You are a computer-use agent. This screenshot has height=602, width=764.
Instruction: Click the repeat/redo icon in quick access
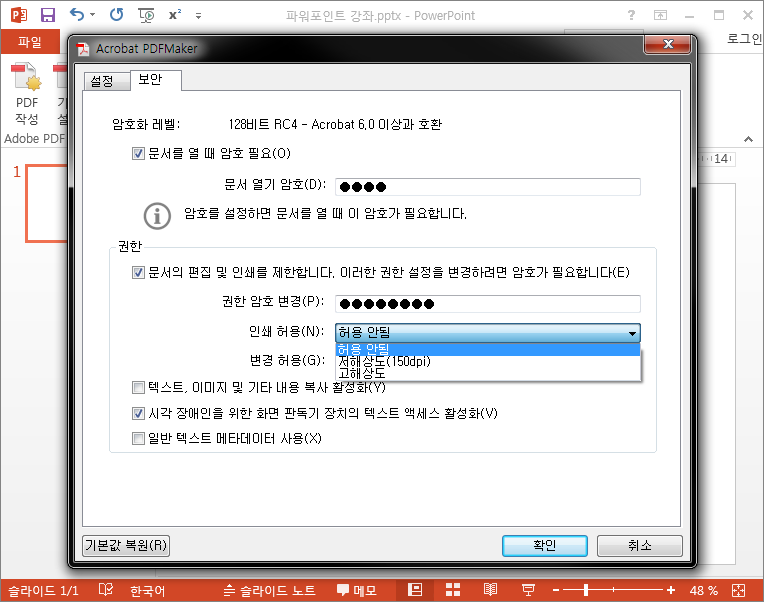point(116,15)
